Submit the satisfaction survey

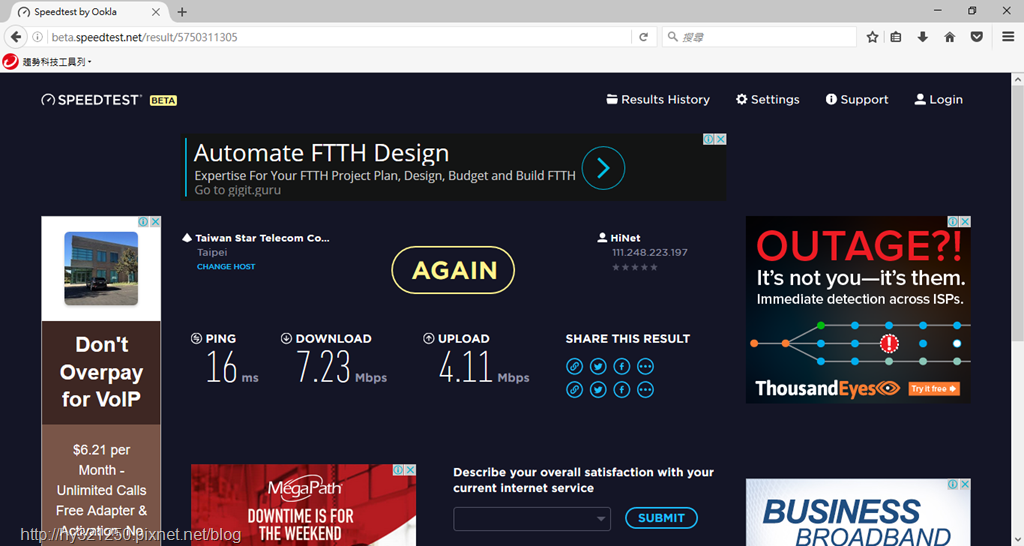click(661, 518)
